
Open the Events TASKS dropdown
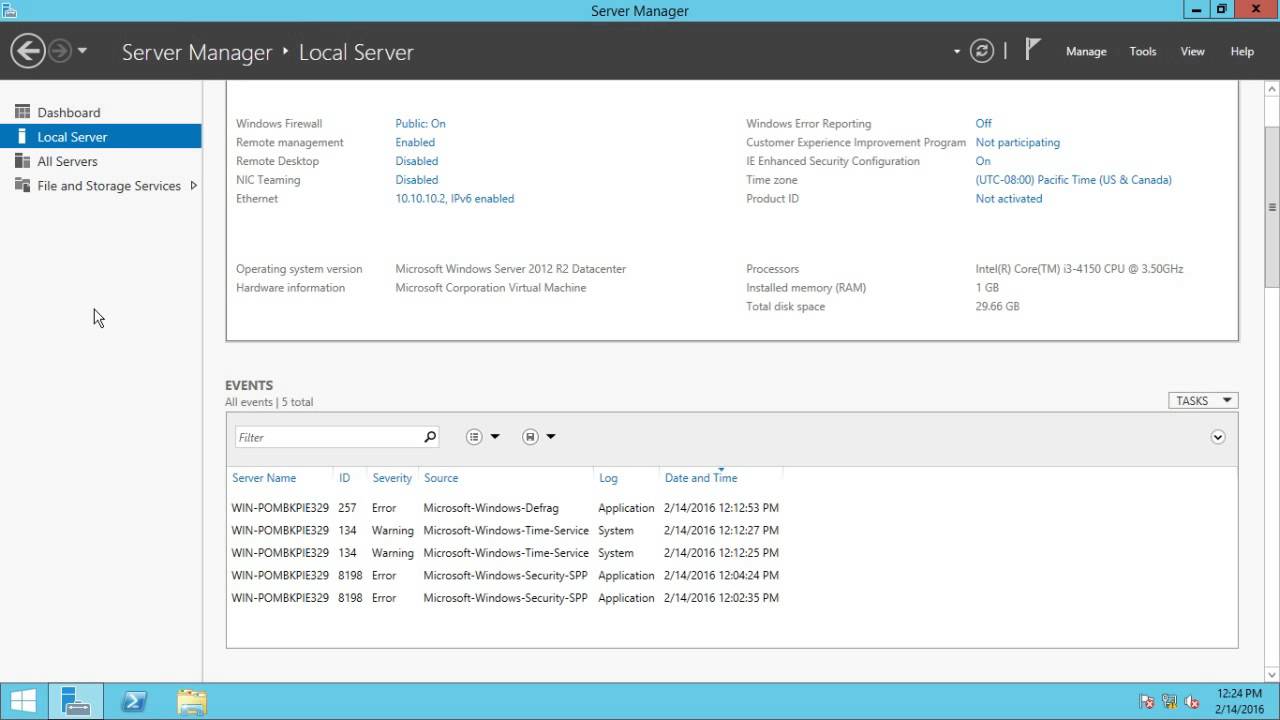1203,400
